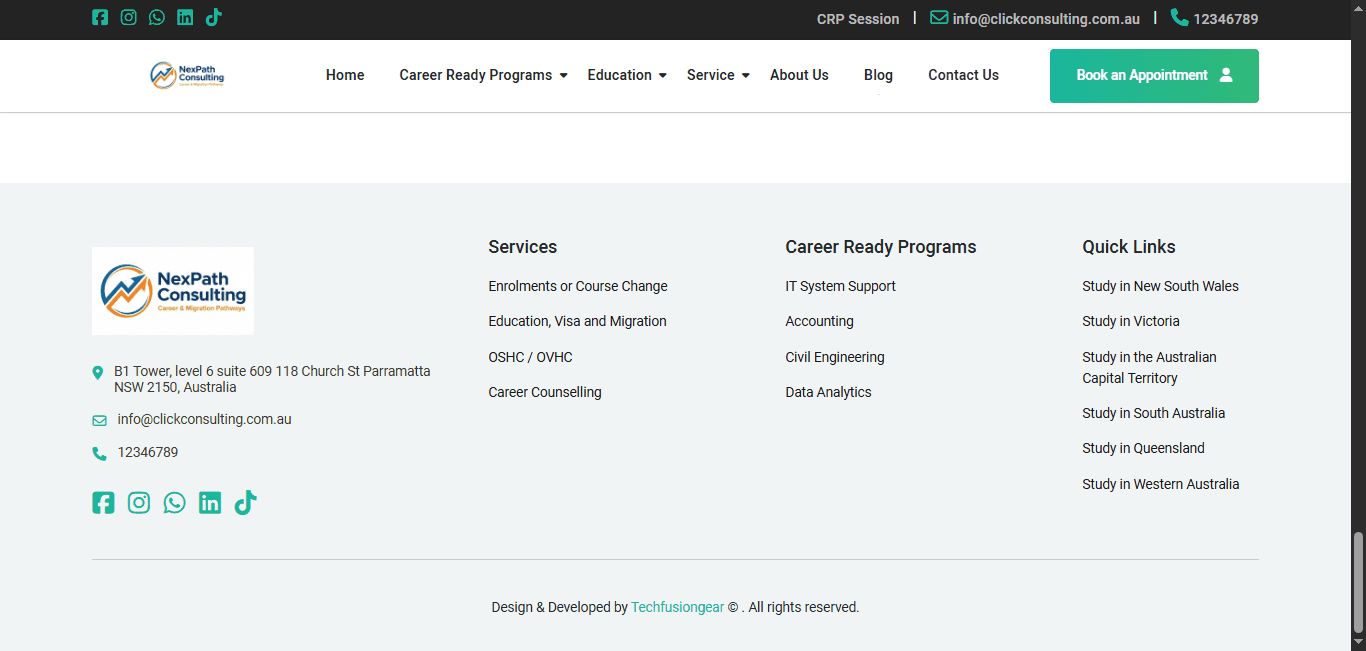Open WhatsApp icon in top bar

point(157,17)
